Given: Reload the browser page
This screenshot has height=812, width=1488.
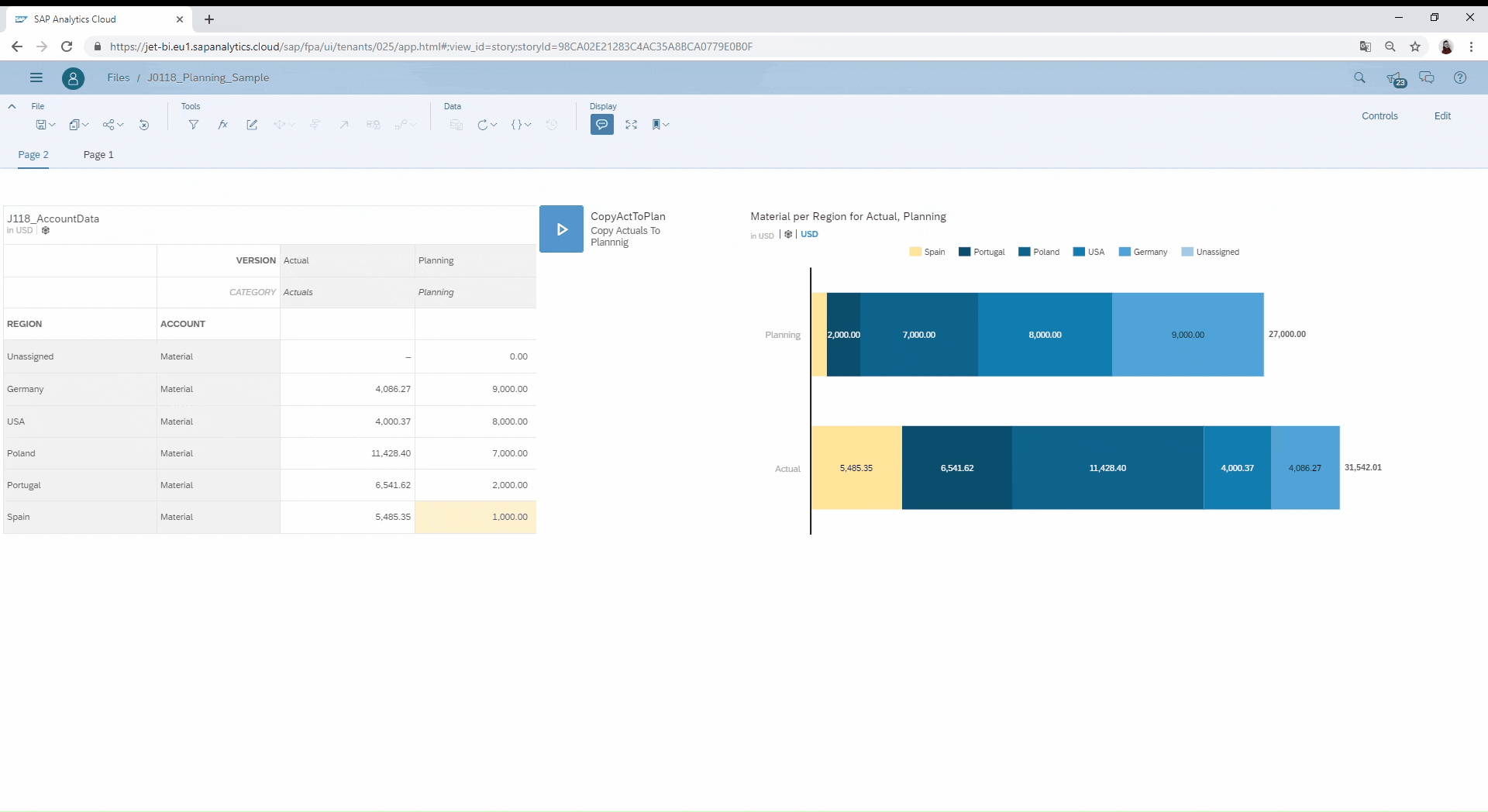Looking at the screenshot, I should tap(67, 46).
